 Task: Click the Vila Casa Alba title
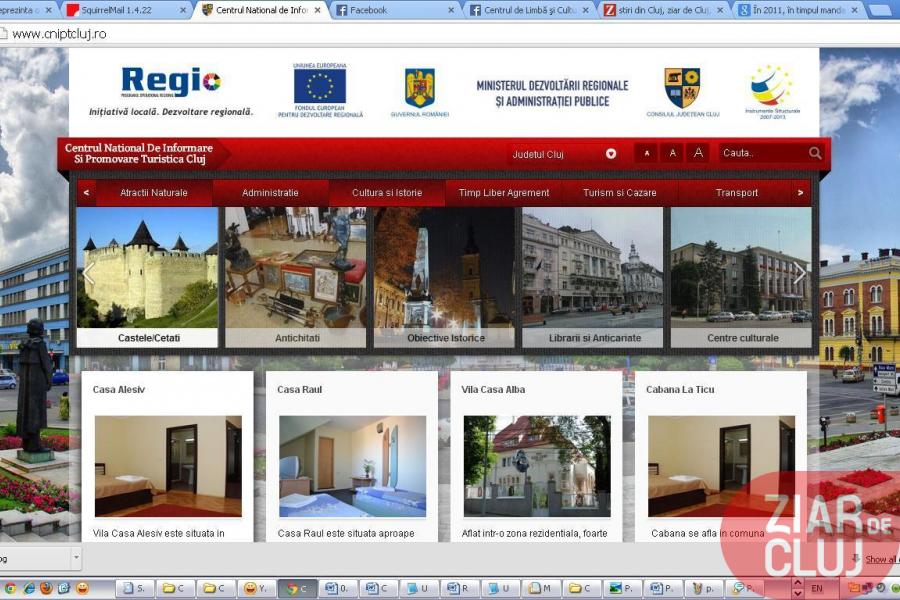[493, 389]
